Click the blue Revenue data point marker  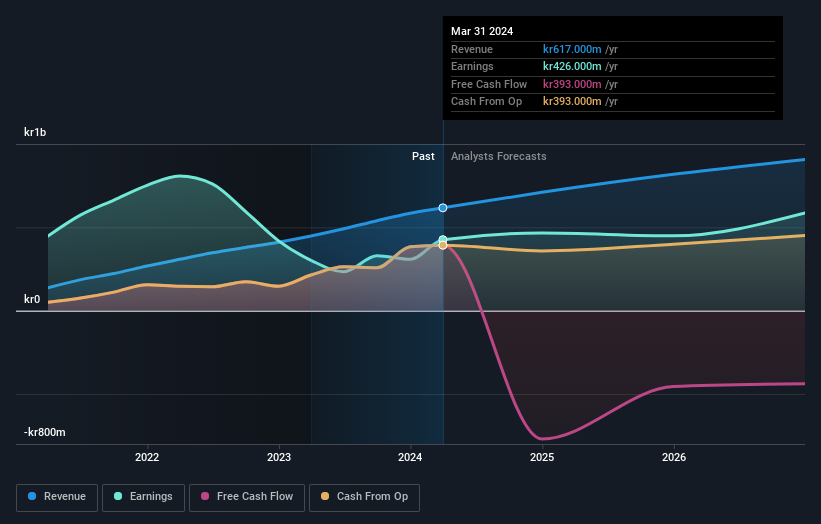point(443,208)
